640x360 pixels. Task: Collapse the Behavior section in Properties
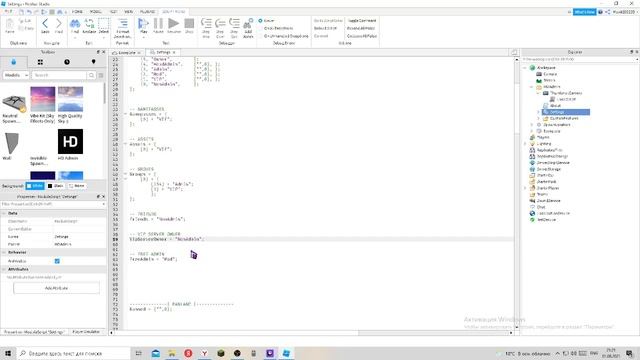[x=4, y=252]
